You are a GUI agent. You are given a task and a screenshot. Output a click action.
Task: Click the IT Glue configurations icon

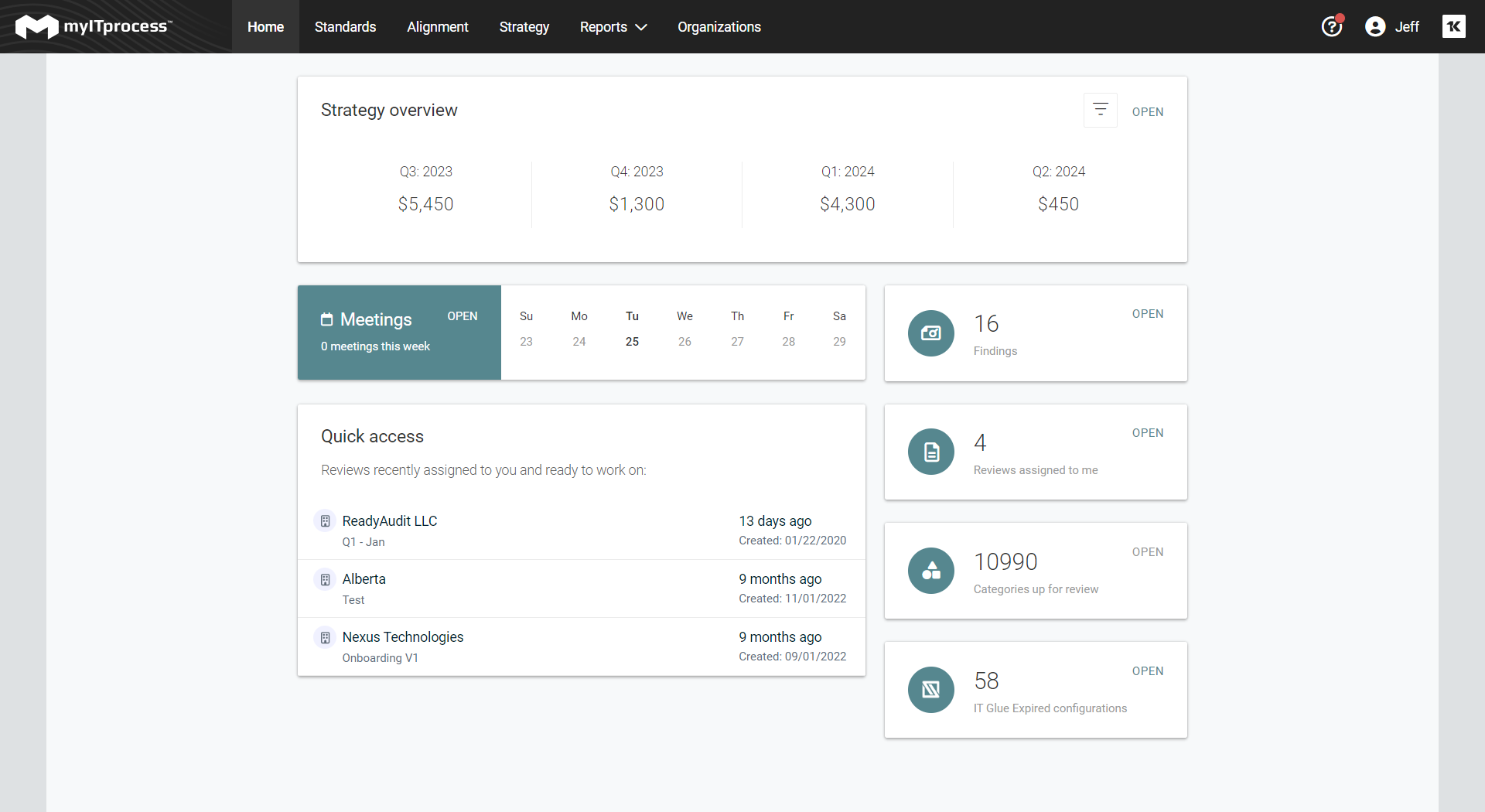(x=931, y=690)
